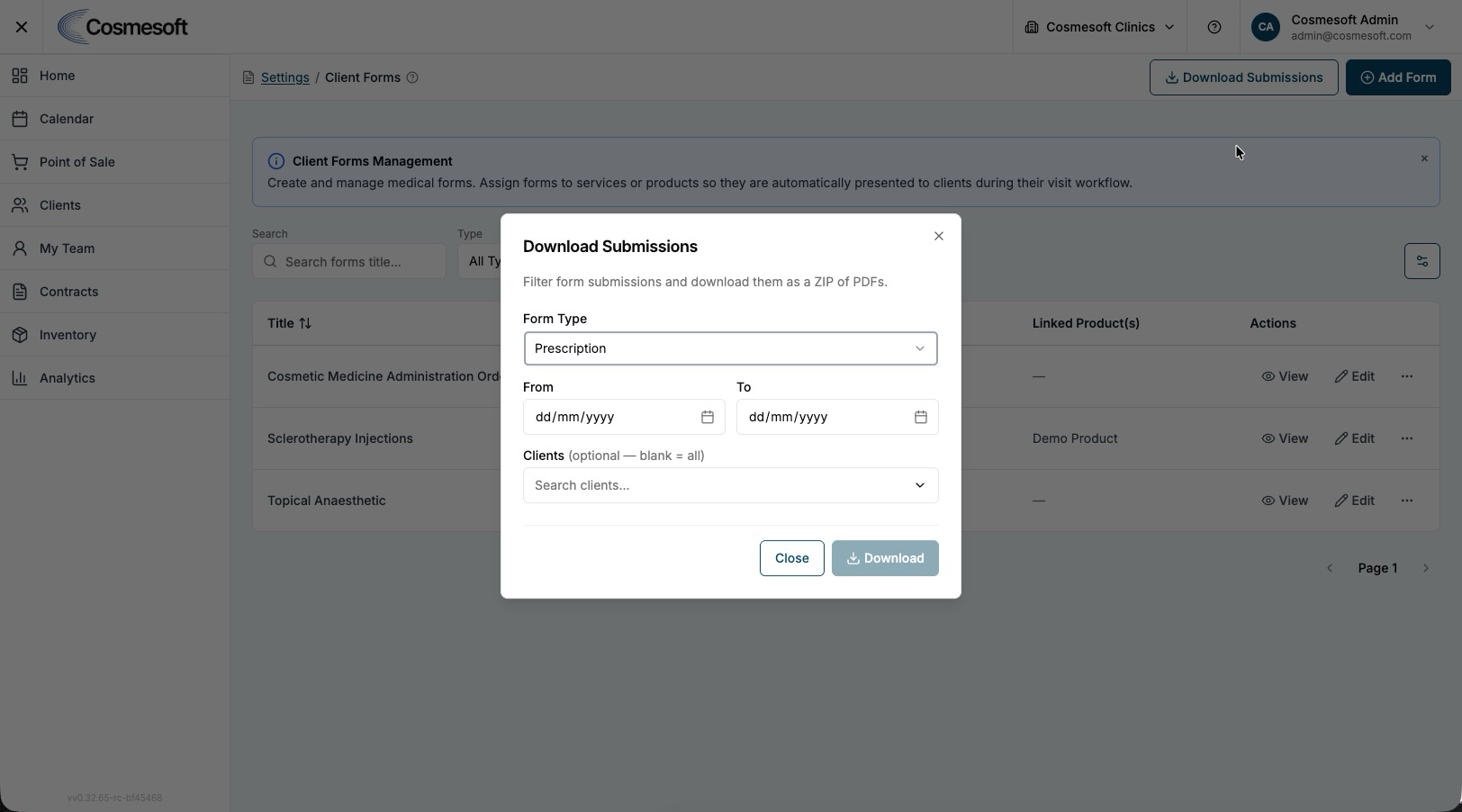1462x812 pixels.
Task: Open Analytics in sidebar
Action: click(x=114, y=378)
